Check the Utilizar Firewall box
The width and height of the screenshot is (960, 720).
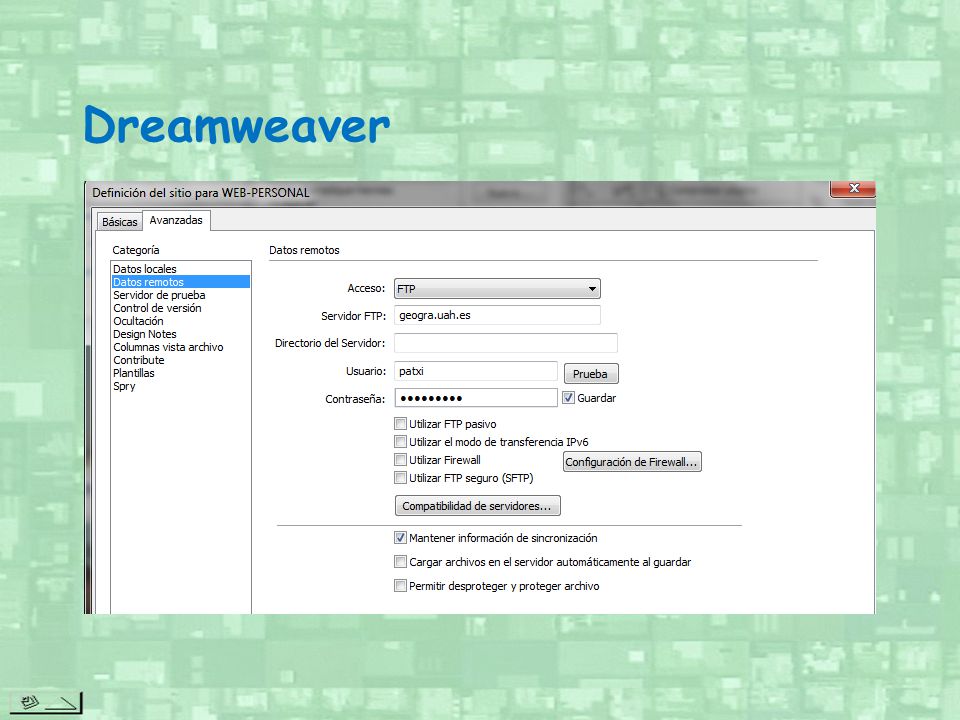[x=400, y=460]
